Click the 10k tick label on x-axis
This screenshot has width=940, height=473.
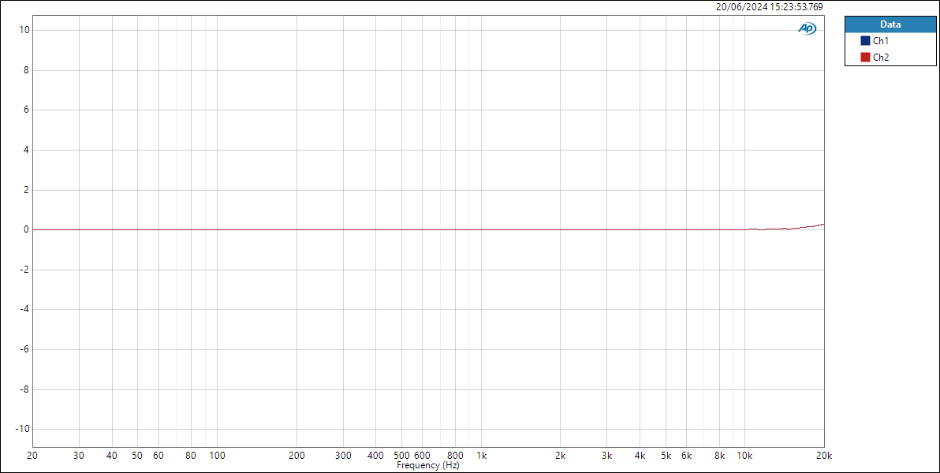coord(744,456)
